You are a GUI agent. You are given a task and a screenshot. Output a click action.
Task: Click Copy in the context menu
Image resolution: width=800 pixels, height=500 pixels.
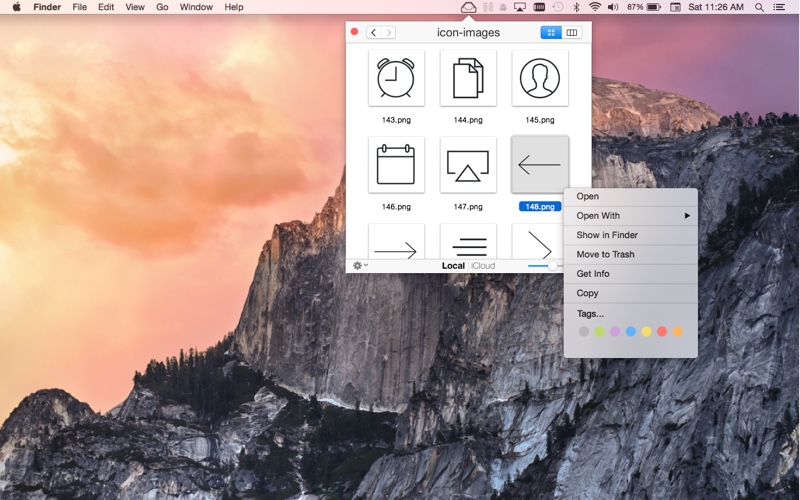(x=588, y=293)
